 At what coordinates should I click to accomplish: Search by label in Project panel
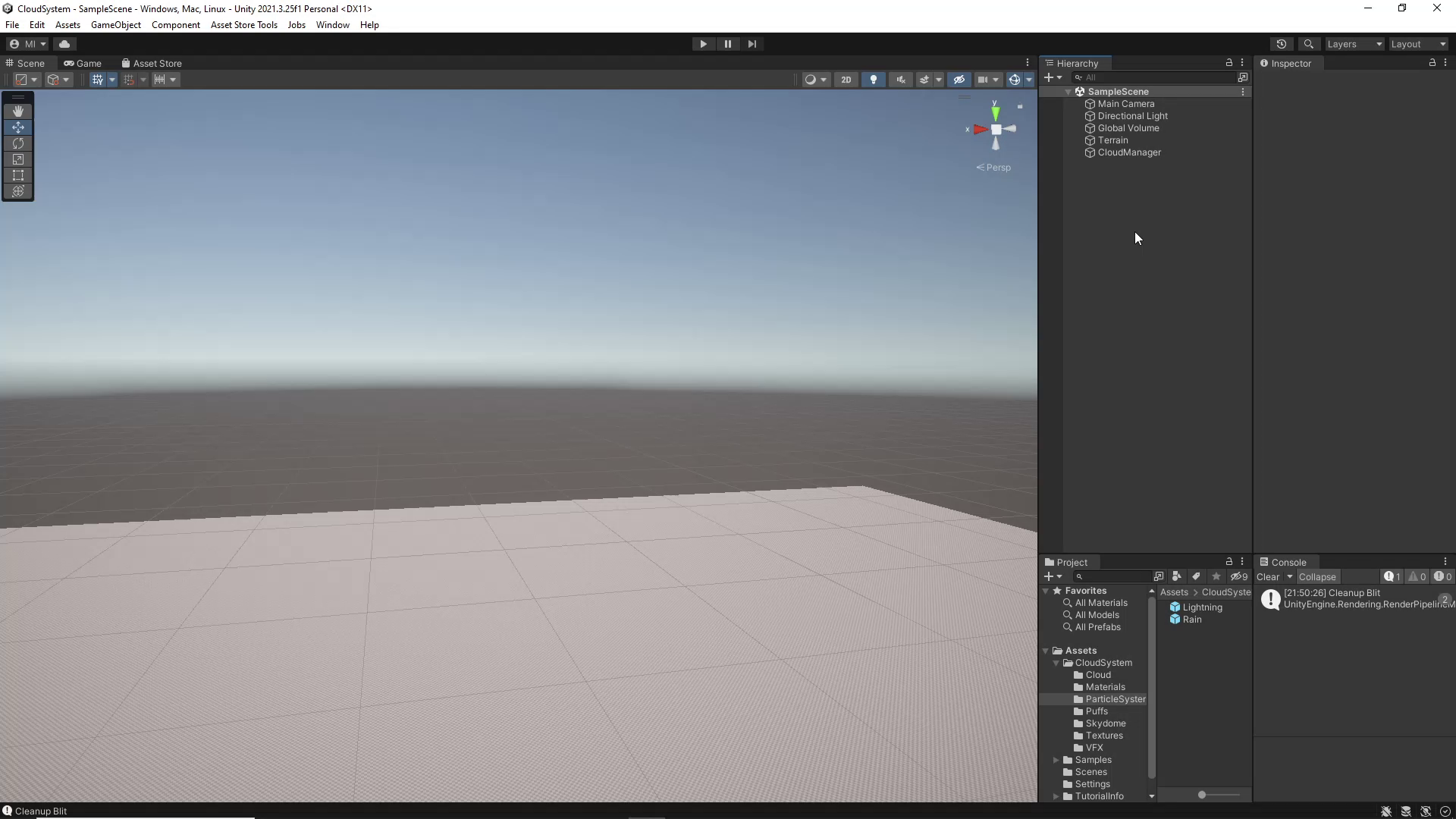click(1197, 576)
